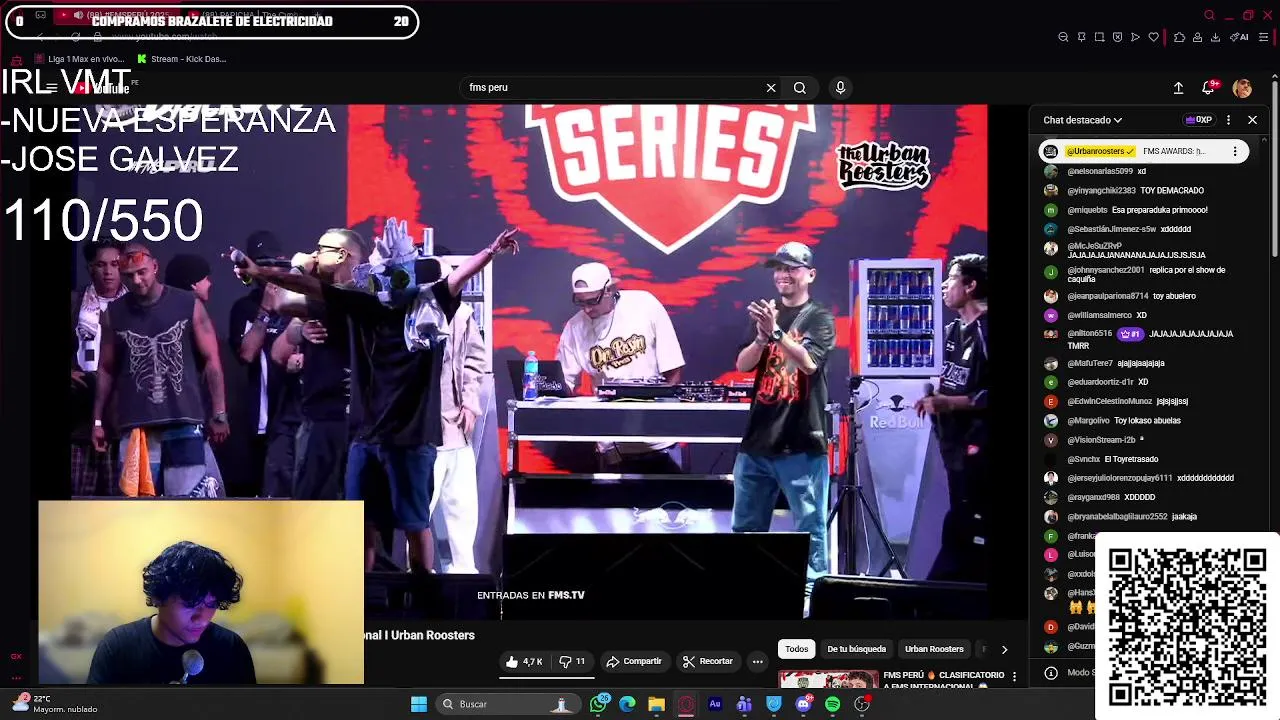
Task: Select the Urban Roosters chip
Action: pos(934,649)
